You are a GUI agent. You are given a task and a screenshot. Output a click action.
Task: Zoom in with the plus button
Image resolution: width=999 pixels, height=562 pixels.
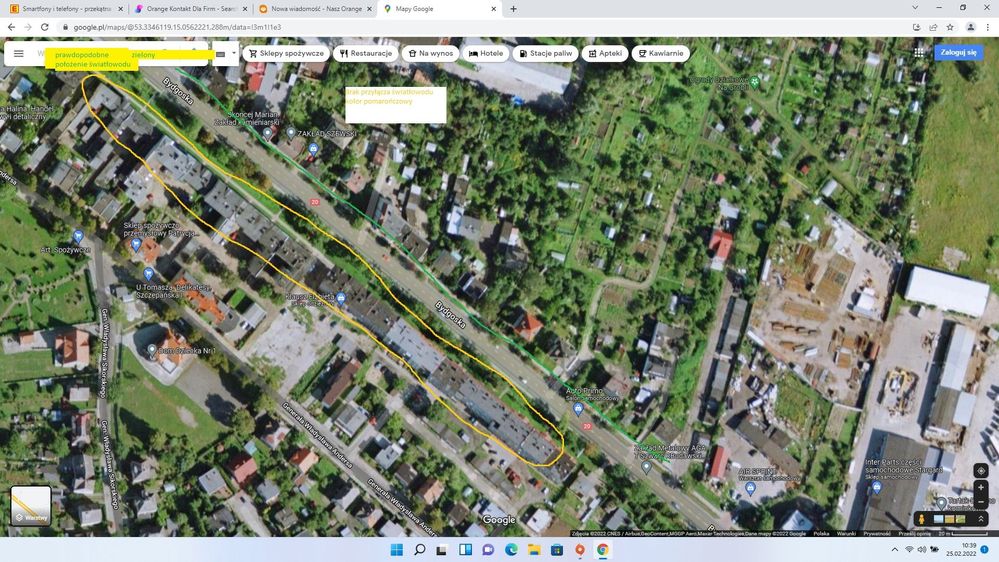tap(980, 487)
